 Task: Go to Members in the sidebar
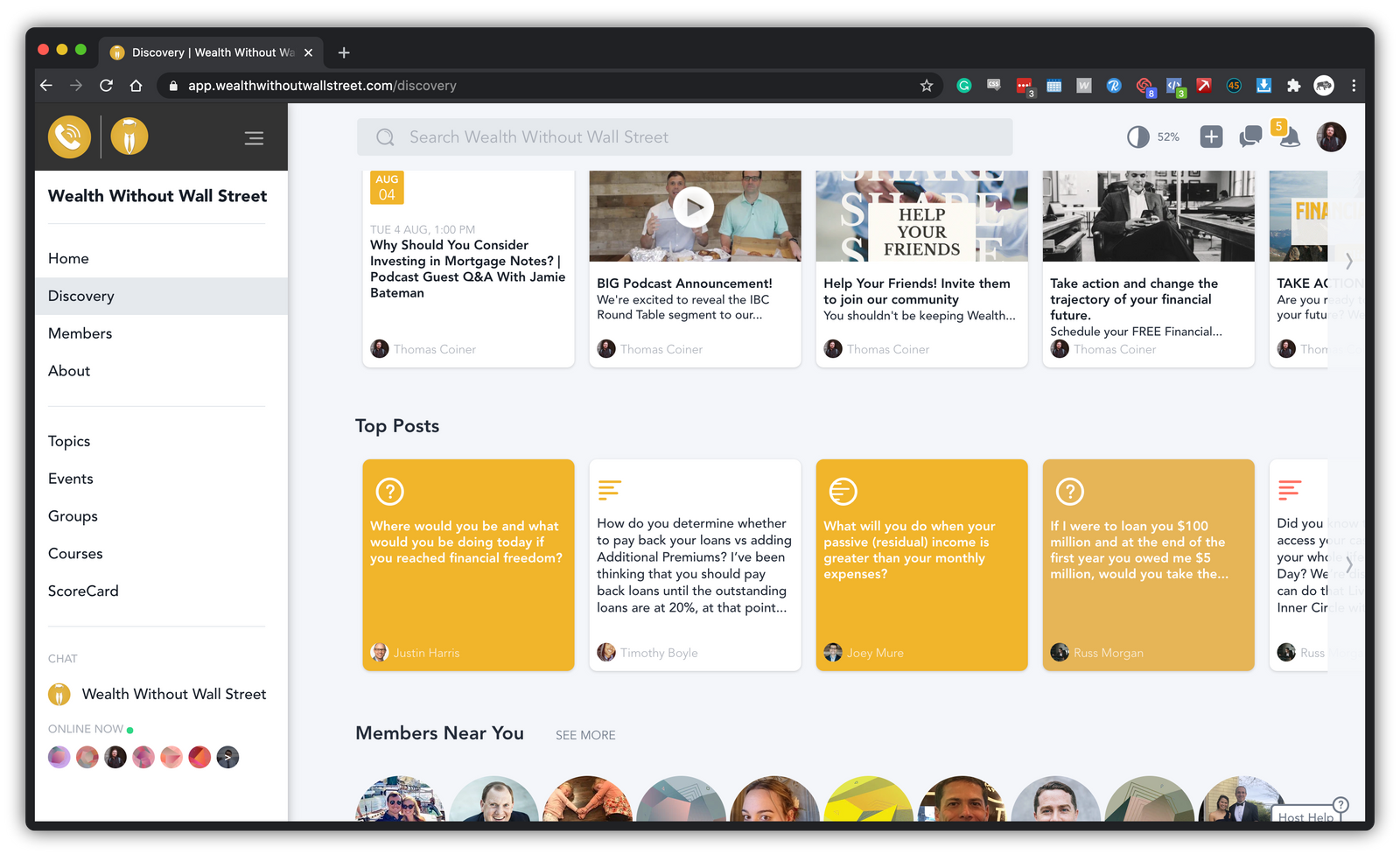click(80, 333)
